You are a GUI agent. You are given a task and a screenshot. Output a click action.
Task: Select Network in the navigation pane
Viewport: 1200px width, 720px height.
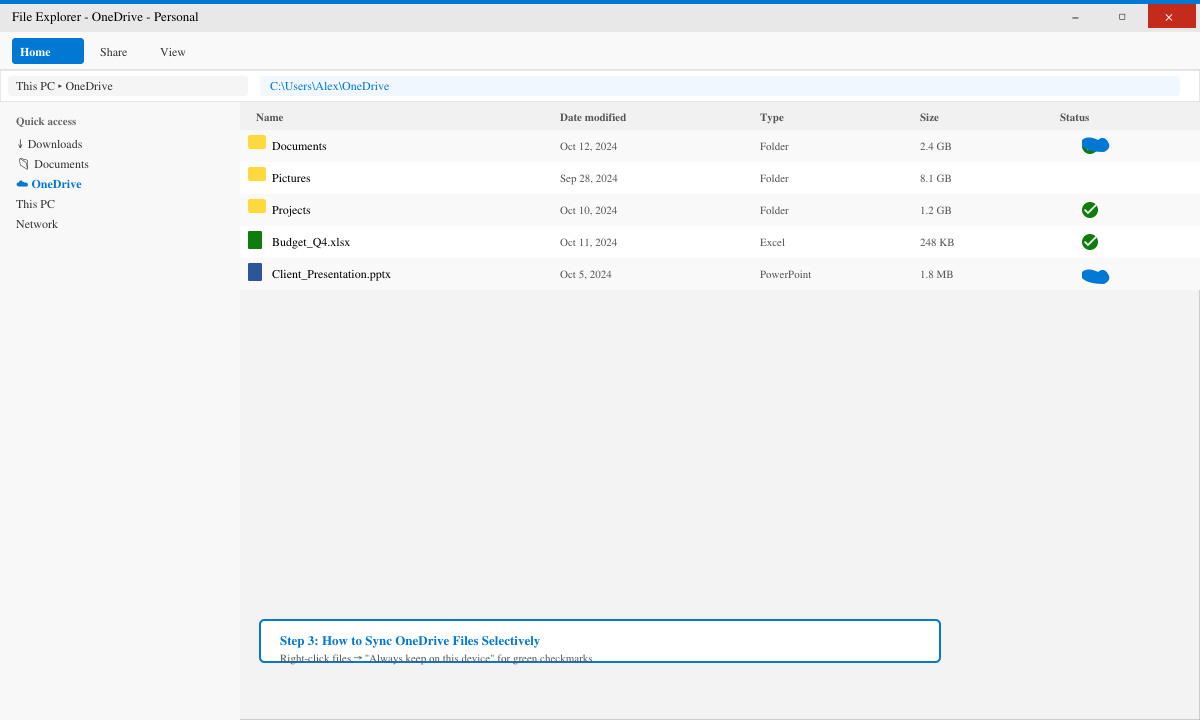coord(37,224)
